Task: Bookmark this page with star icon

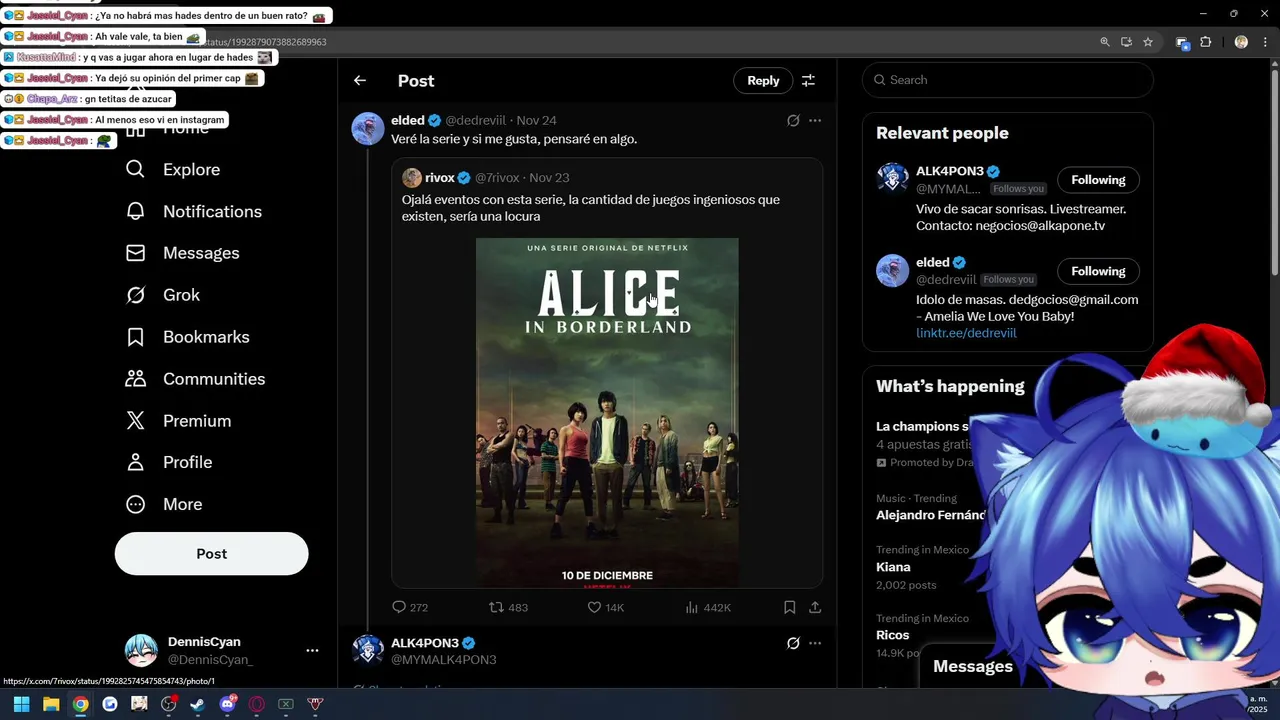Action: pyautogui.click(x=1148, y=42)
